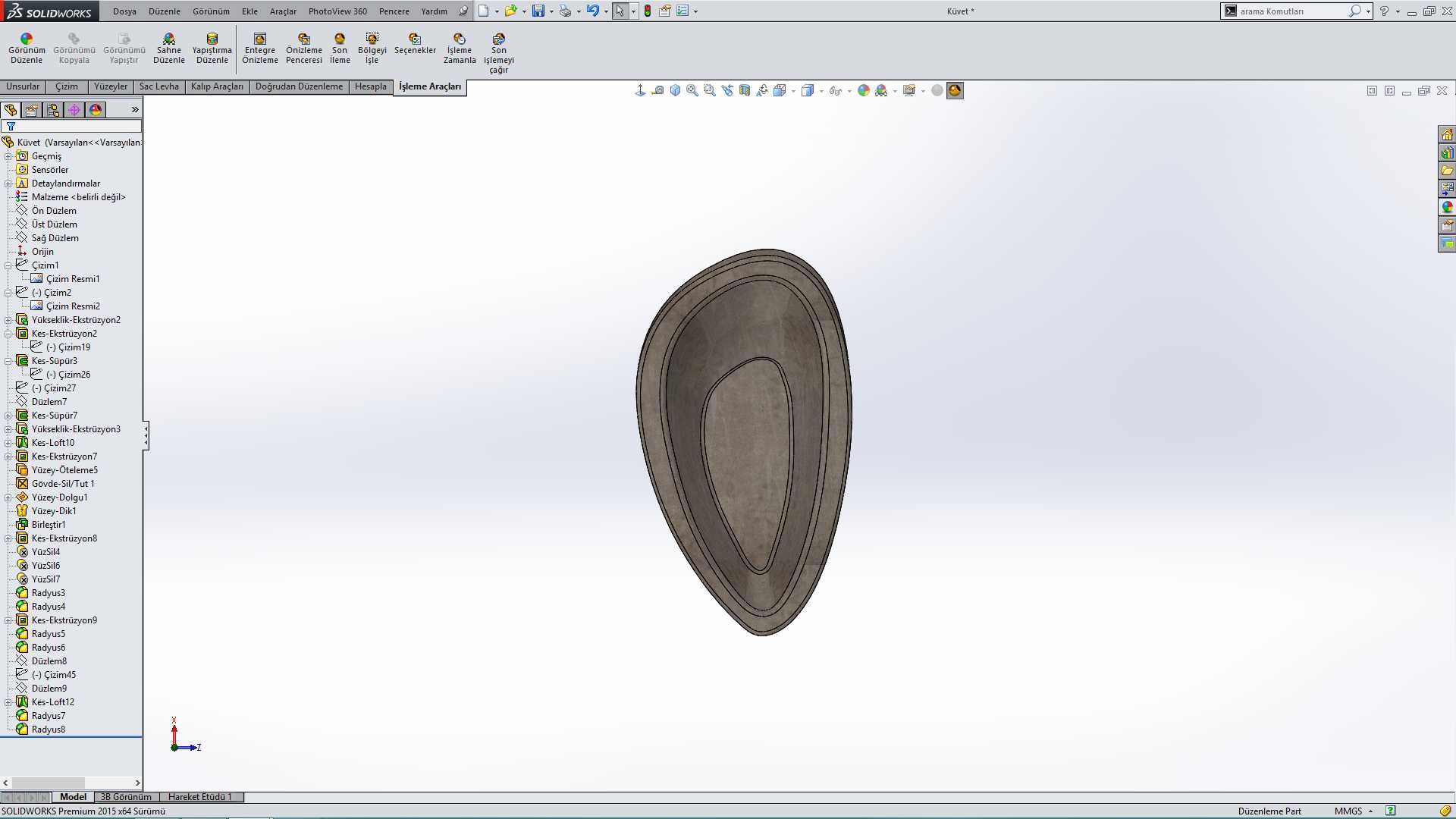Expand the Geçmiş tree node

[8, 156]
